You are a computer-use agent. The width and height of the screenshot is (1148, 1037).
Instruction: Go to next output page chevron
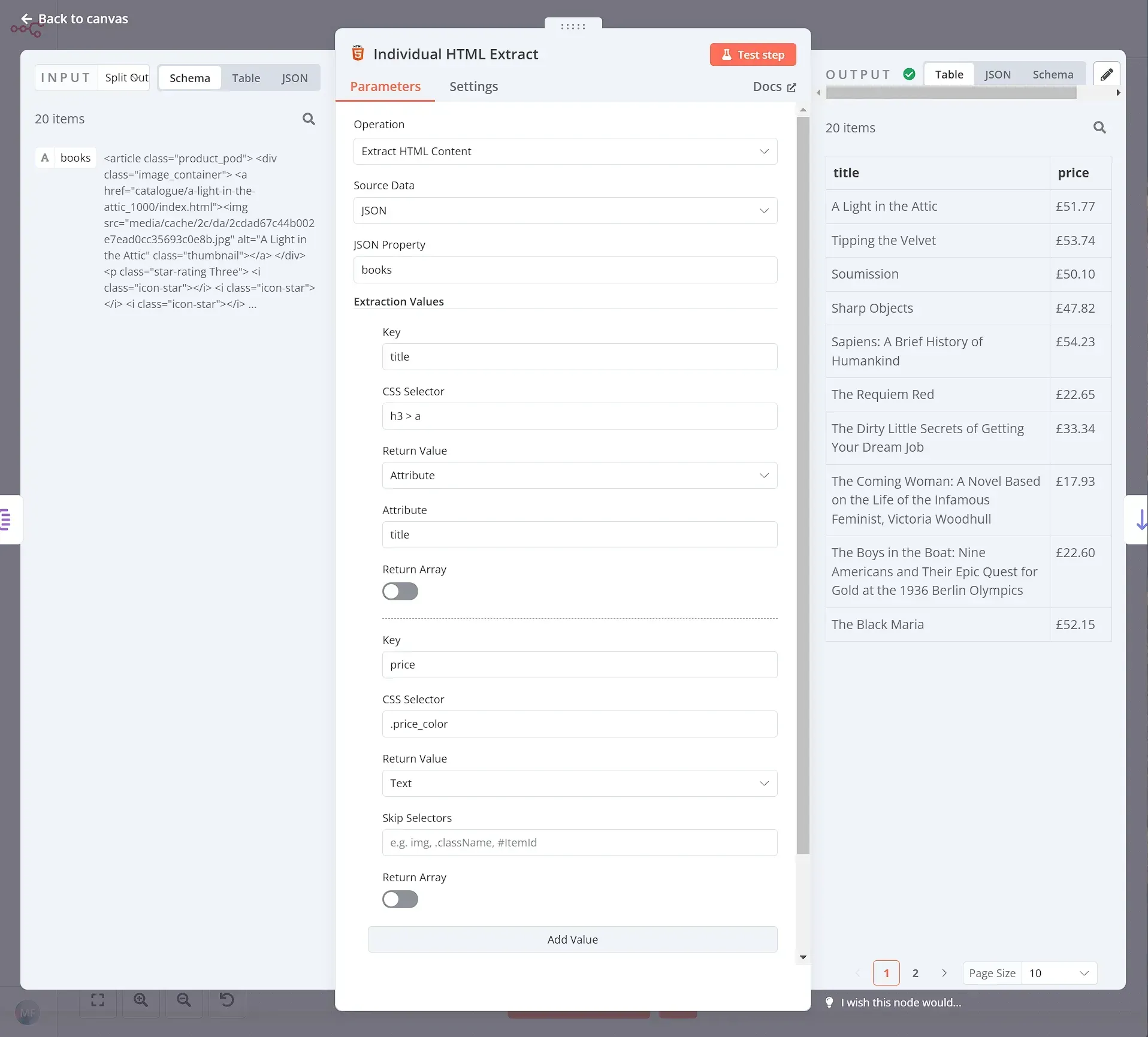coord(944,973)
